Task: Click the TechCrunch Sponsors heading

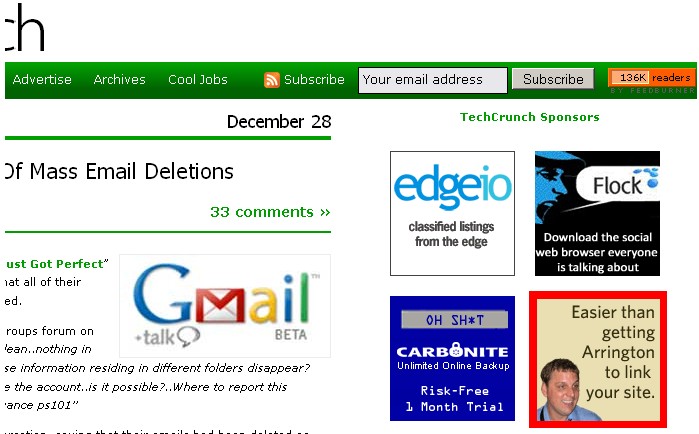Action: 530,117
